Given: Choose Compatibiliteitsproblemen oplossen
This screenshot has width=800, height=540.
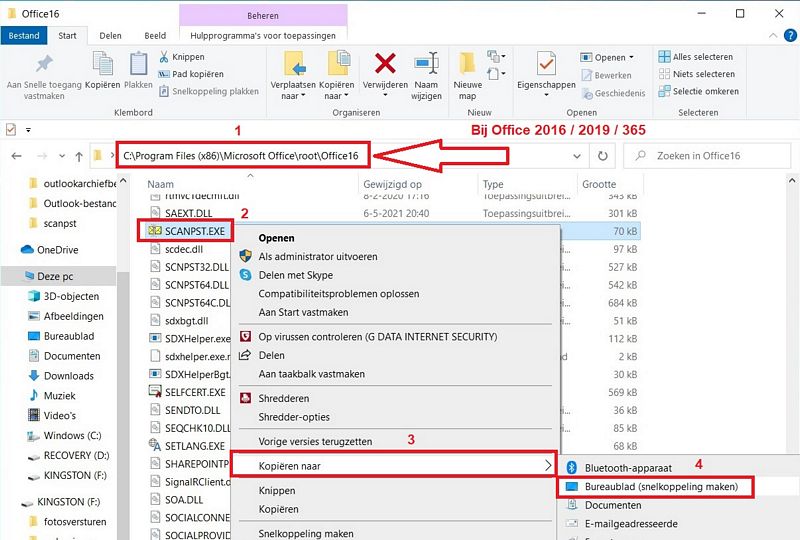Looking at the screenshot, I should pyautogui.click(x=339, y=293).
